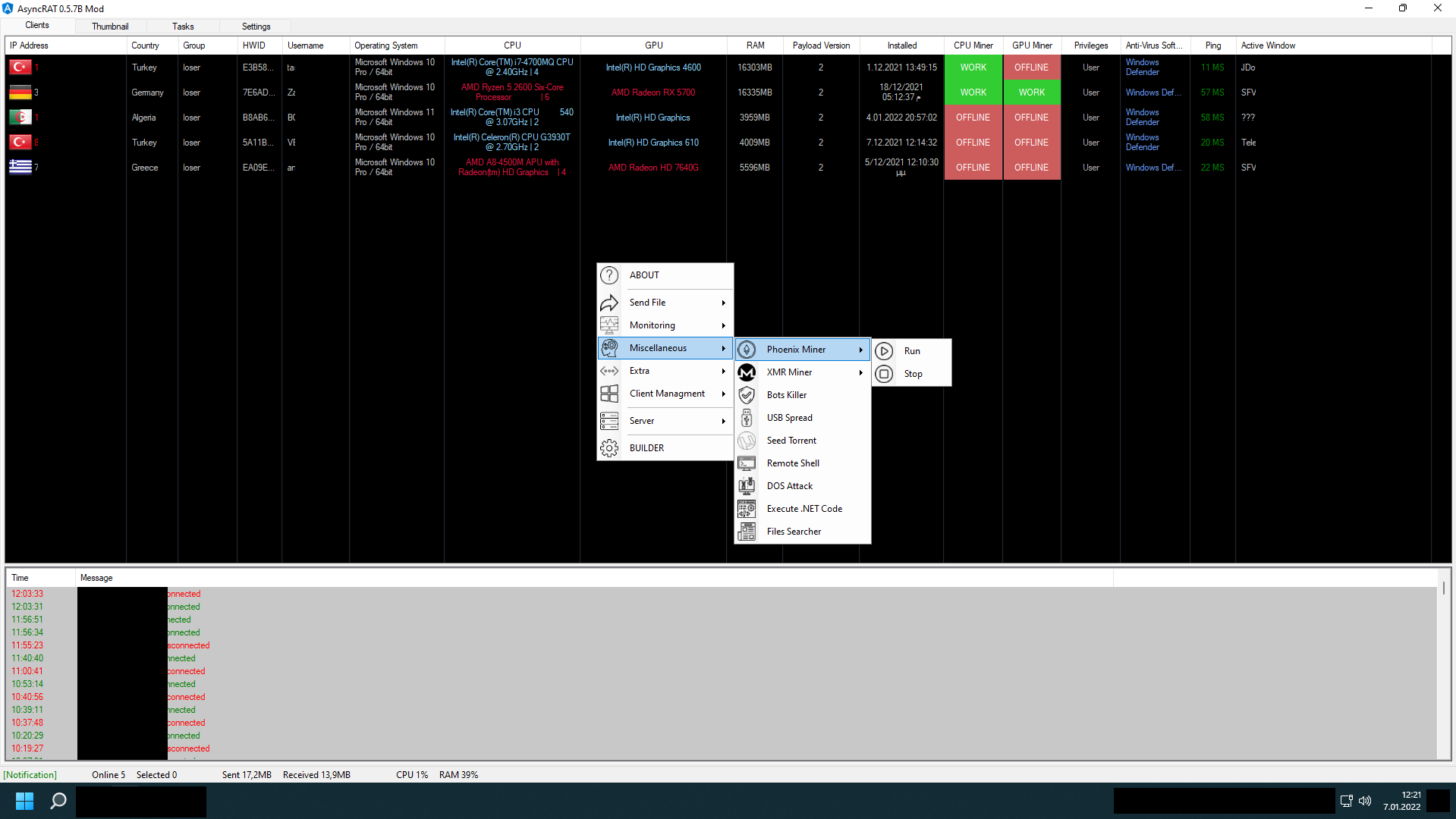Image resolution: width=1456 pixels, height=819 pixels.
Task: Click the HWID cell "5A11B…"
Action: (x=259, y=143)
